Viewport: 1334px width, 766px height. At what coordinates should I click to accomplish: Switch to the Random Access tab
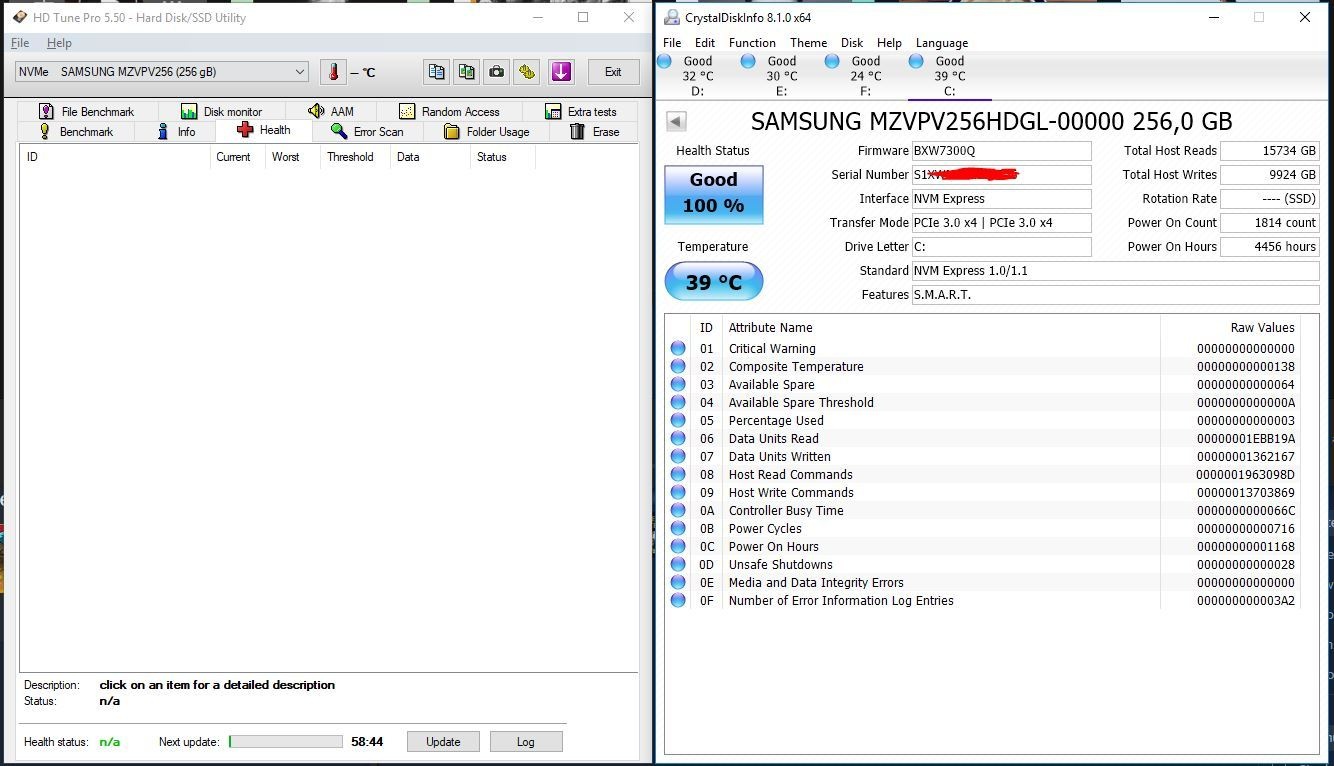(449, 112)
